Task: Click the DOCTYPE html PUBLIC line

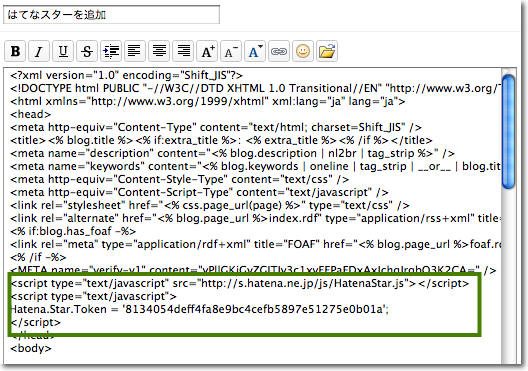Action: click(x=256, y=89)
